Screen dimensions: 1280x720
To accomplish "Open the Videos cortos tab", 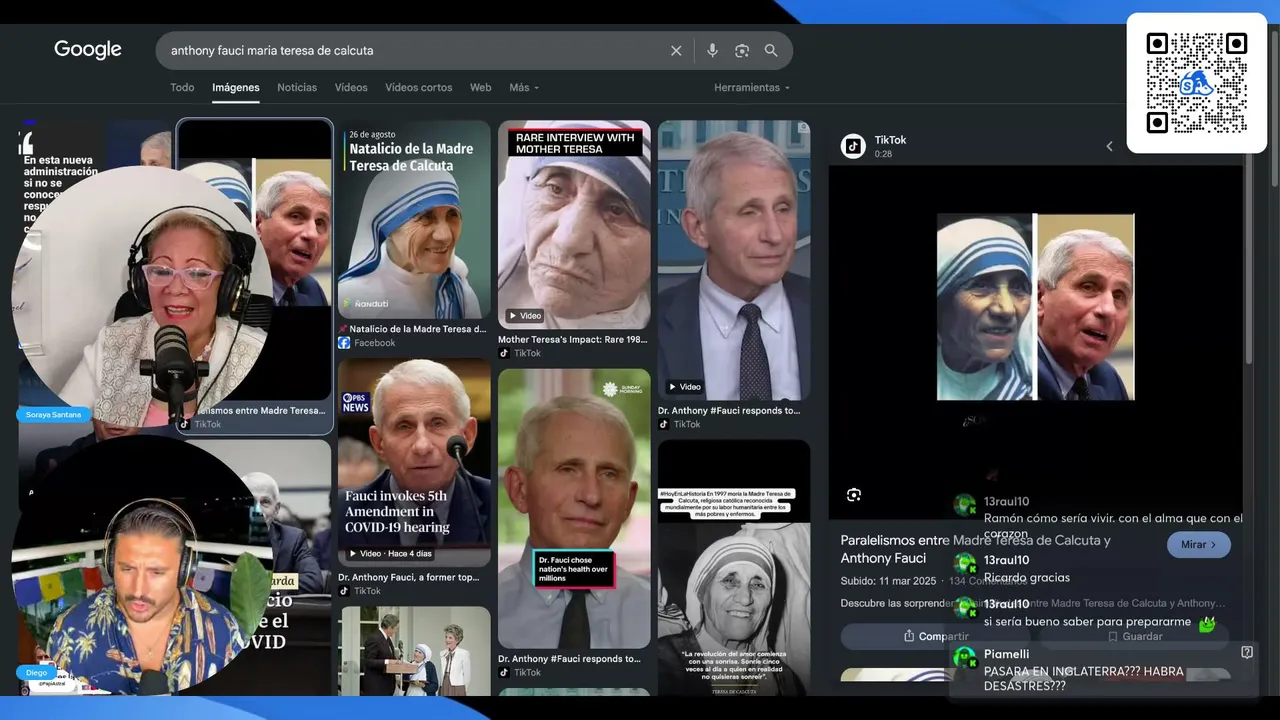I will 419,88.
